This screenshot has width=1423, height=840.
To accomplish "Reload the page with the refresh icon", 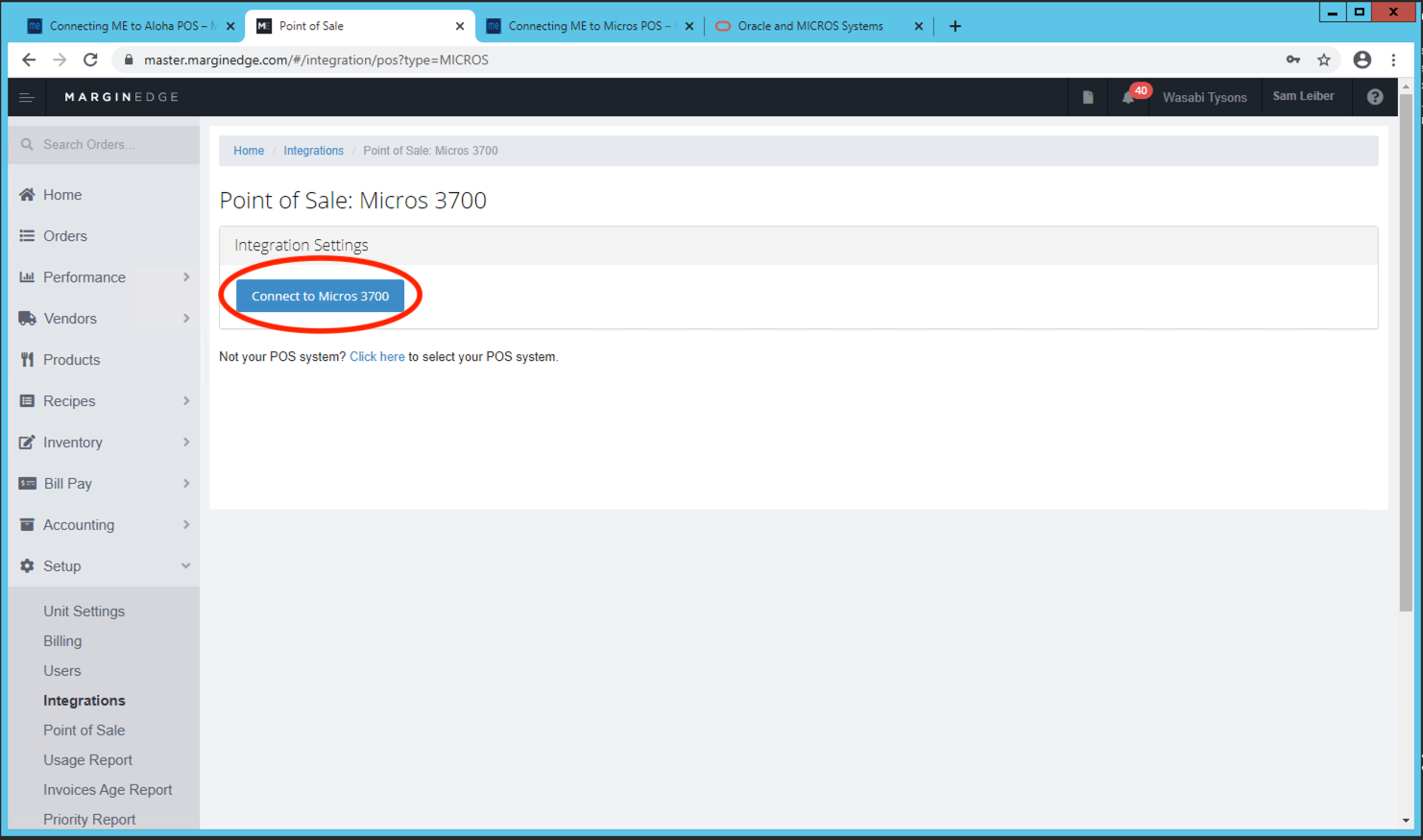I will coord(90,60).
